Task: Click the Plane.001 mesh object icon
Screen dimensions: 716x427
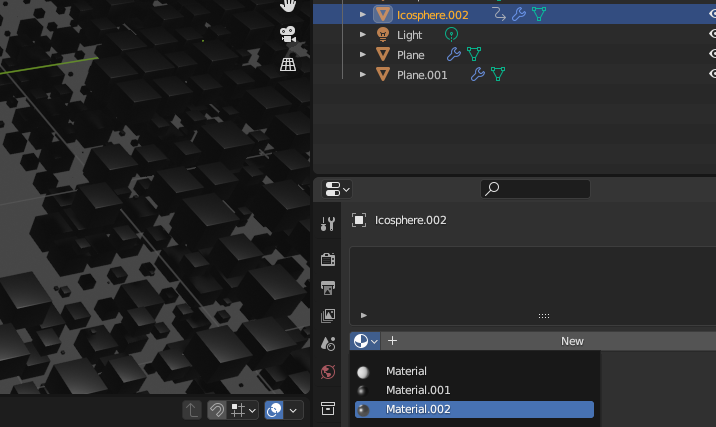Action: [x=383, y=74]
